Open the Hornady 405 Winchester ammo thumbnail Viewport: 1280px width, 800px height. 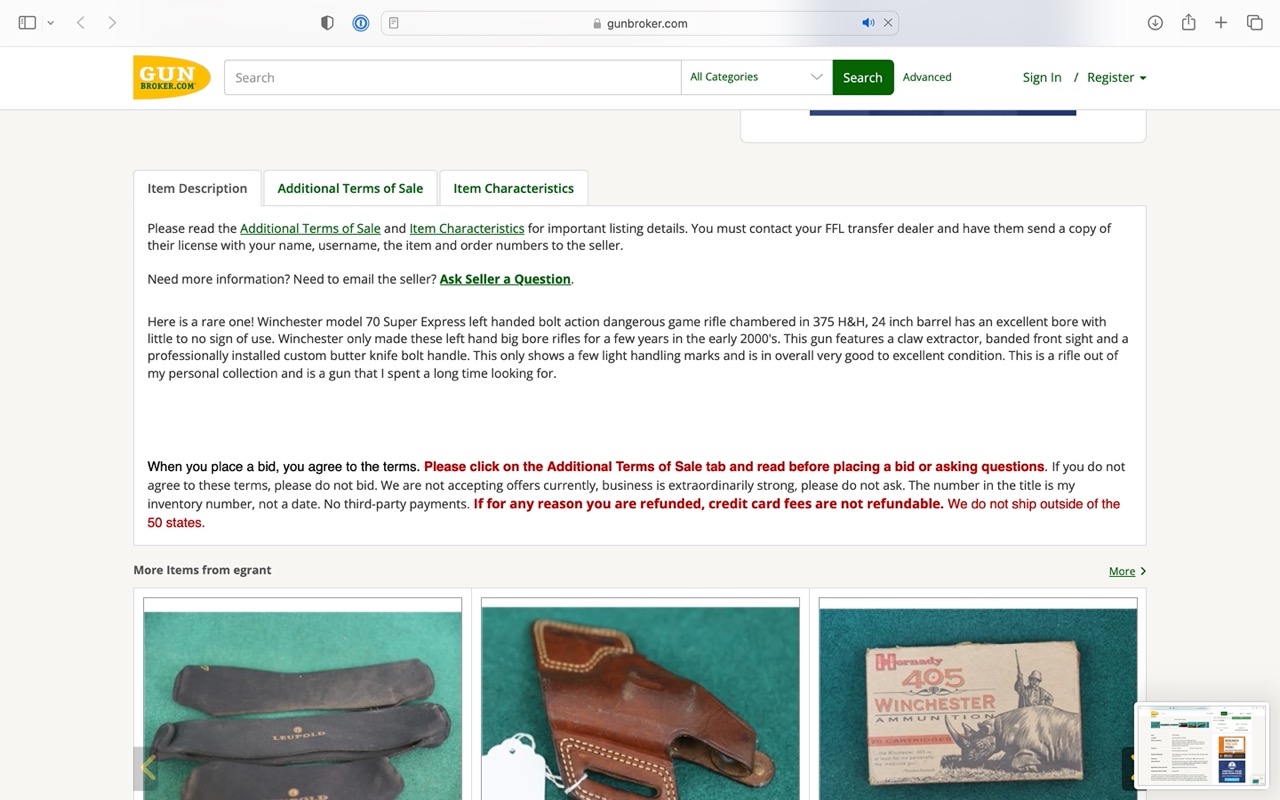[978, 699]
